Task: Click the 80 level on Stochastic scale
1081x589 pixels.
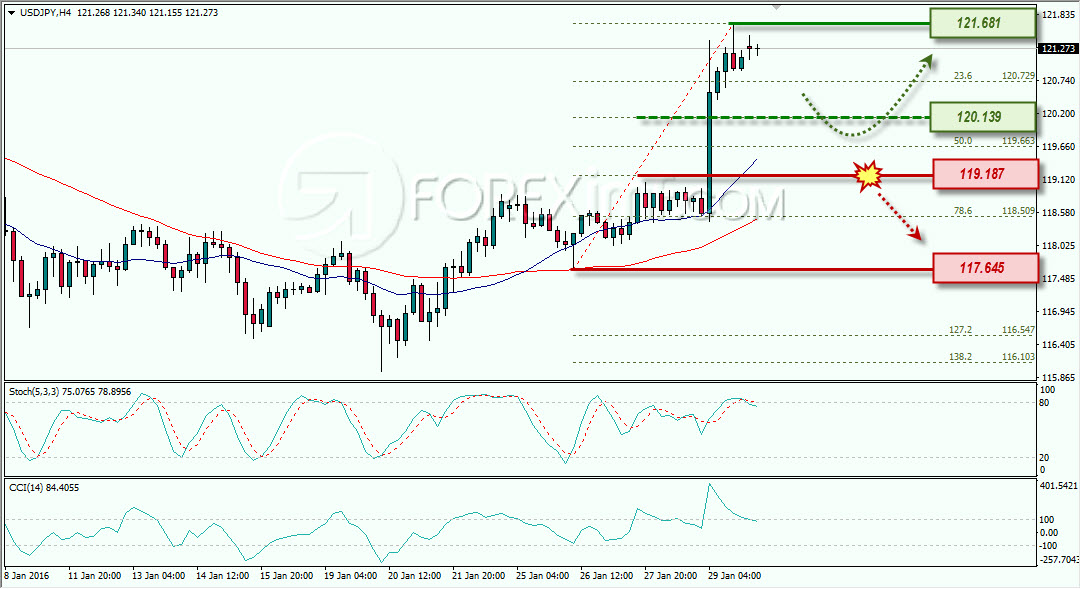Action: pos(1044,403)
